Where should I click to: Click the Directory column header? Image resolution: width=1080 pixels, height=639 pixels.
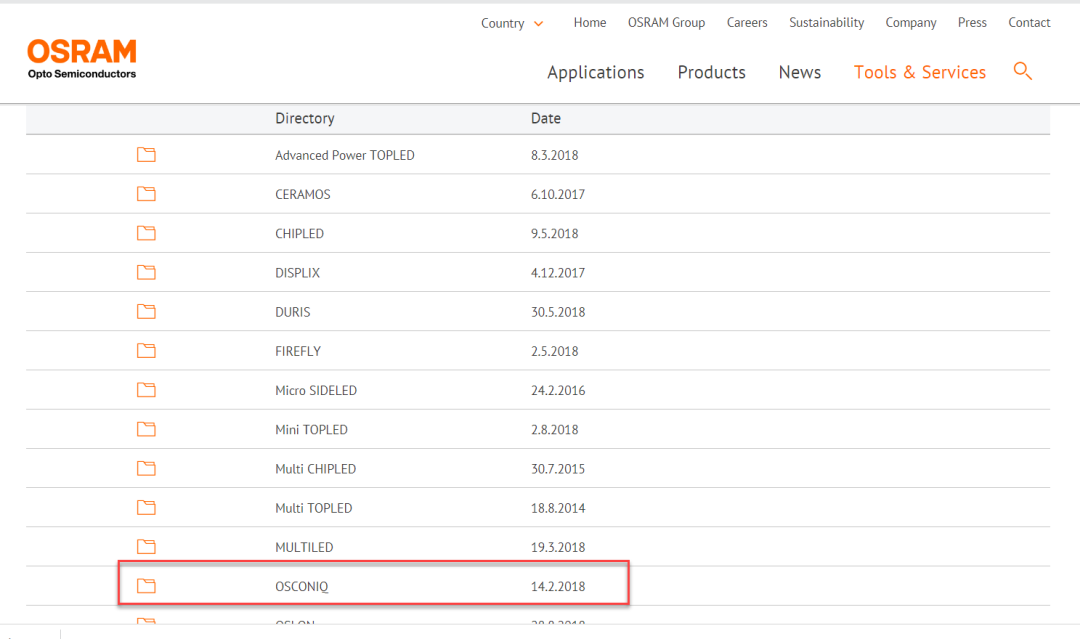(x=305, y=118)
